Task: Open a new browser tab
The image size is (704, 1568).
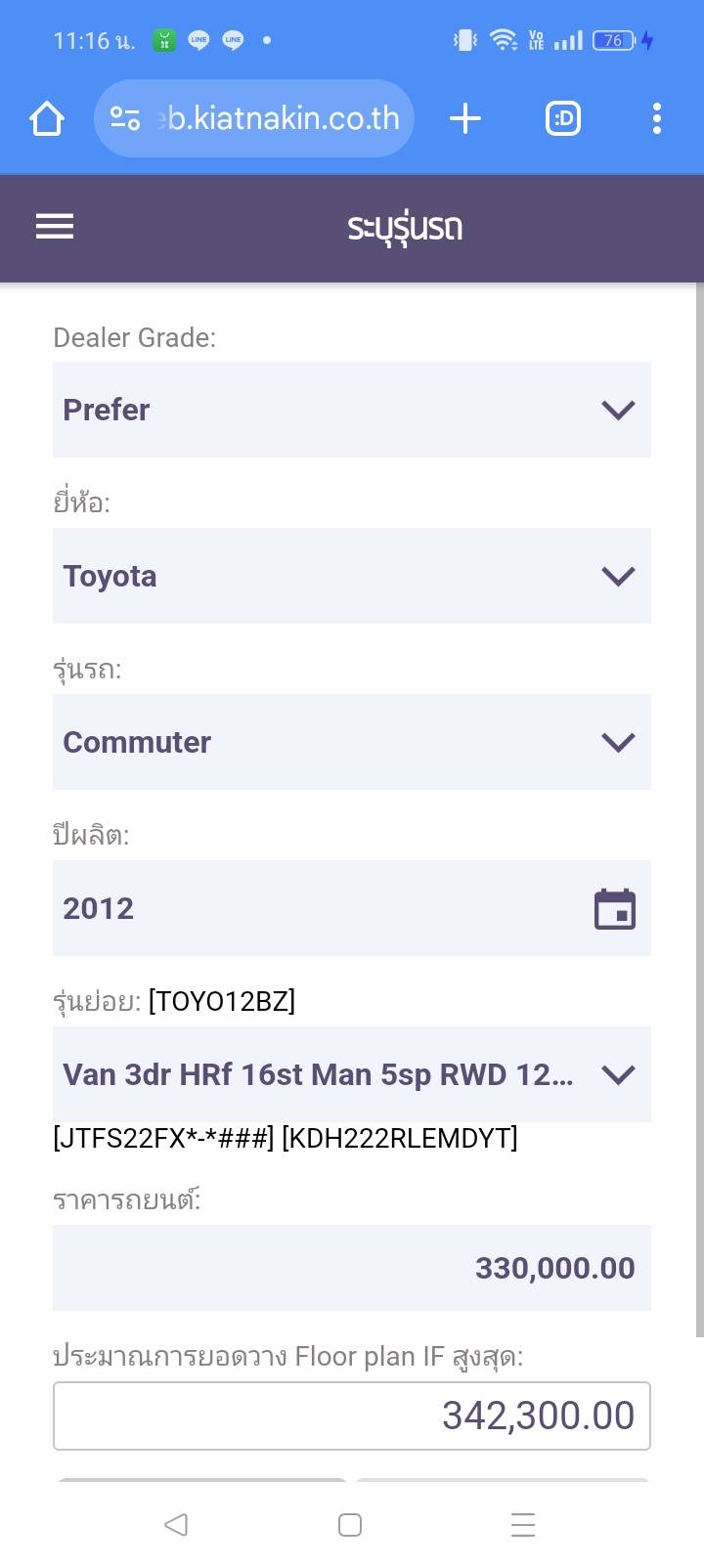Action: tap(465, 119)
